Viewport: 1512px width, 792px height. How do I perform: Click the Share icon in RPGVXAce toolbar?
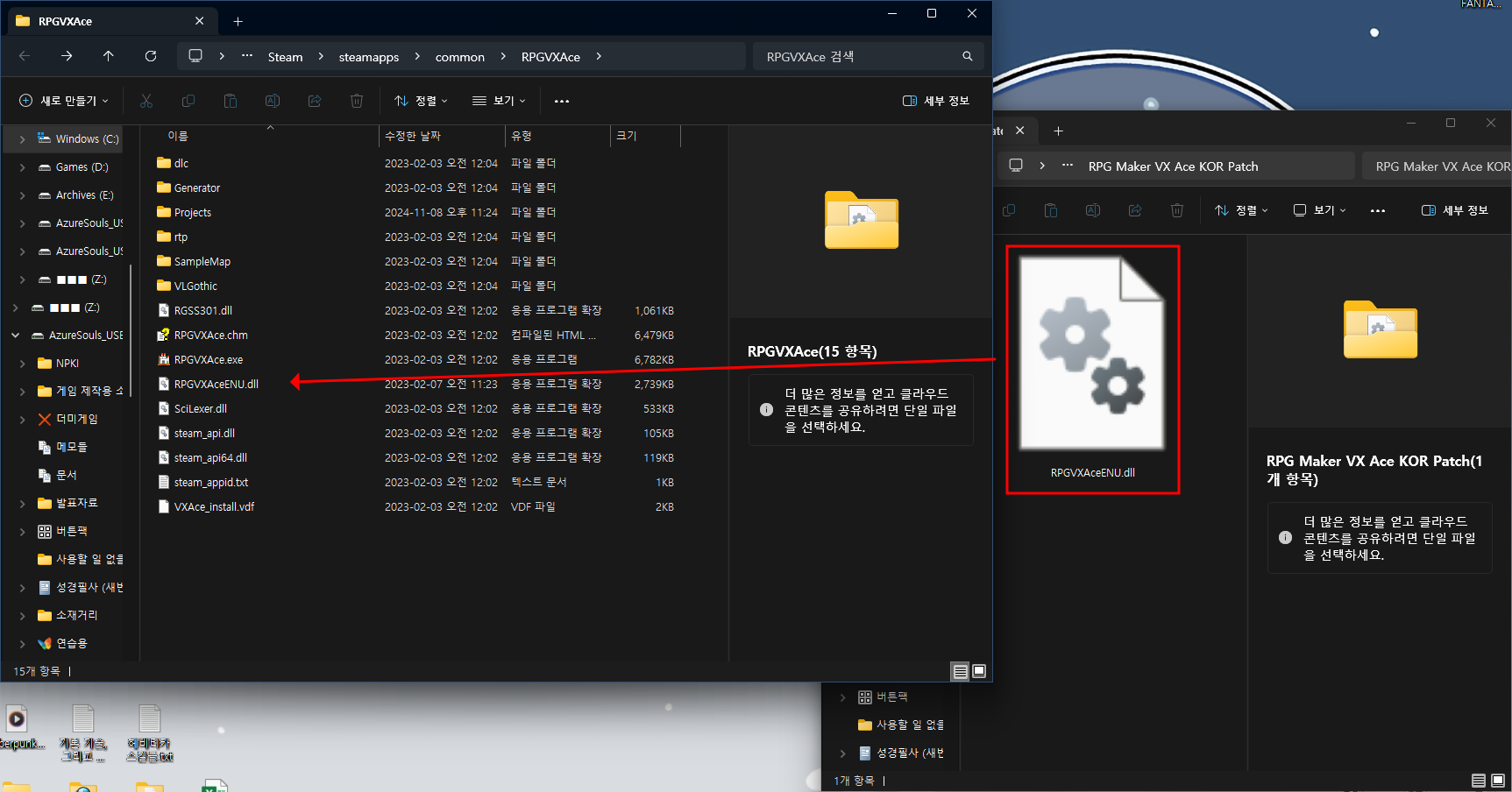tap(315, 101)
